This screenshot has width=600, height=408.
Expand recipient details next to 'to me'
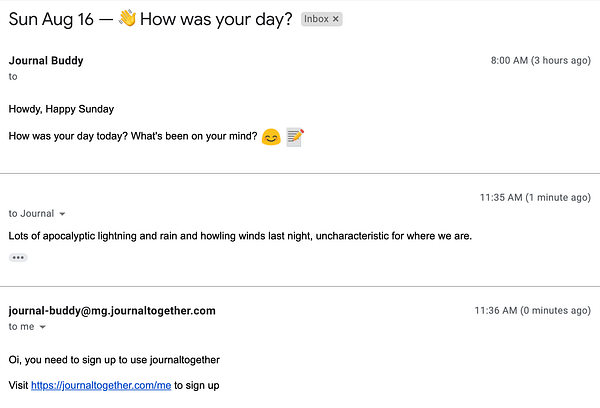click(43, 327)
